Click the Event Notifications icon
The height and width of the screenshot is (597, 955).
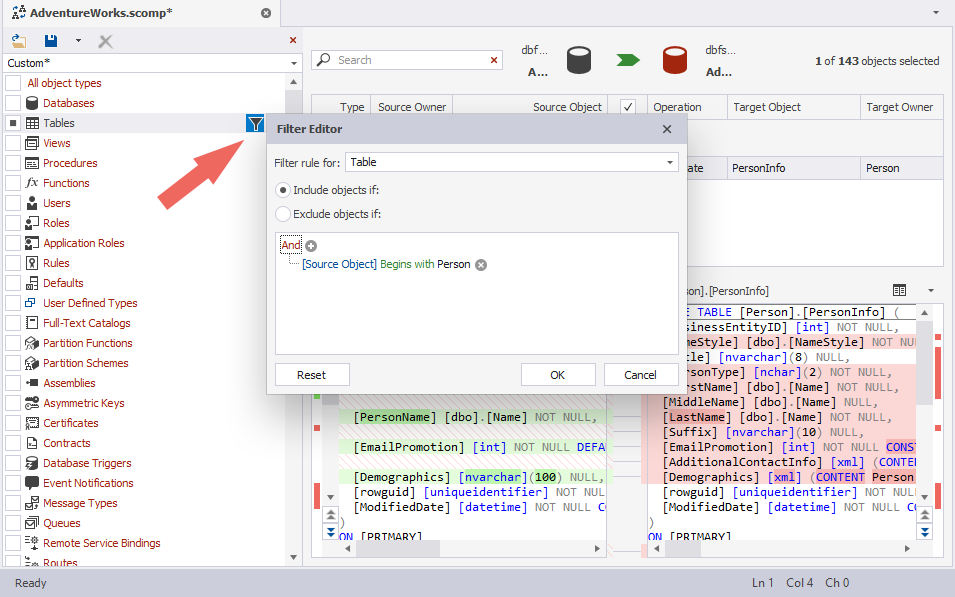(x=32, y=483)
